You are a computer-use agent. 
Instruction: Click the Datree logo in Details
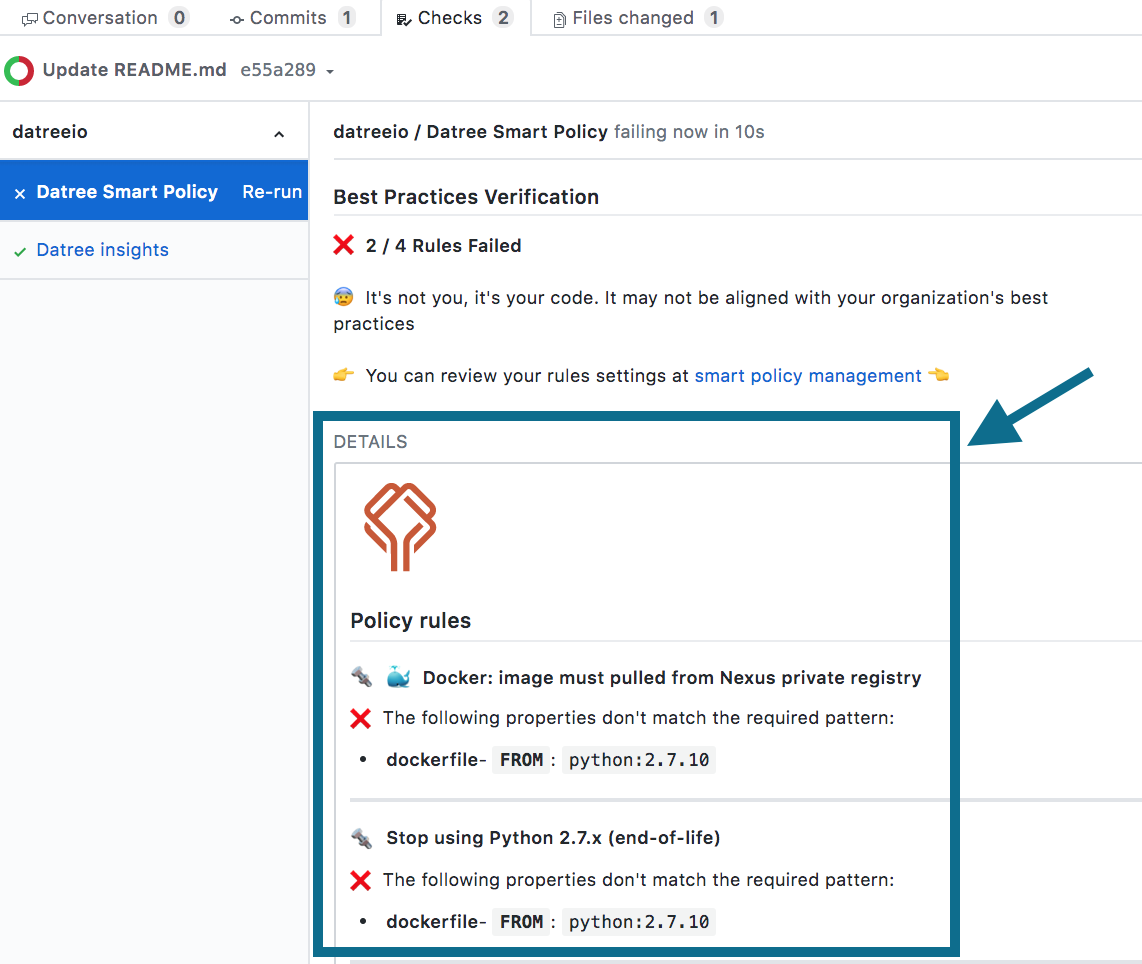400,527
